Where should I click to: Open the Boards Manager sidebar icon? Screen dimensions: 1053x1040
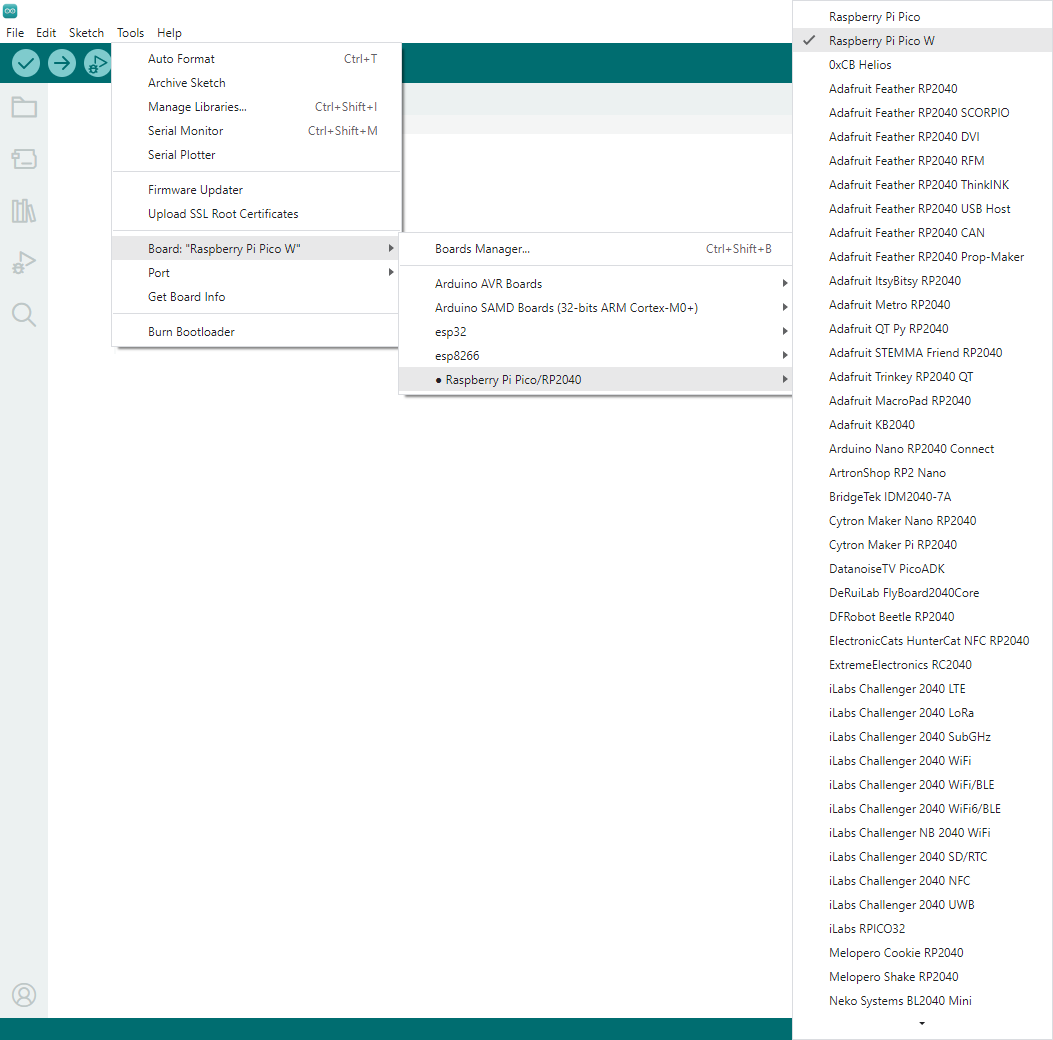tap(24, 159)
